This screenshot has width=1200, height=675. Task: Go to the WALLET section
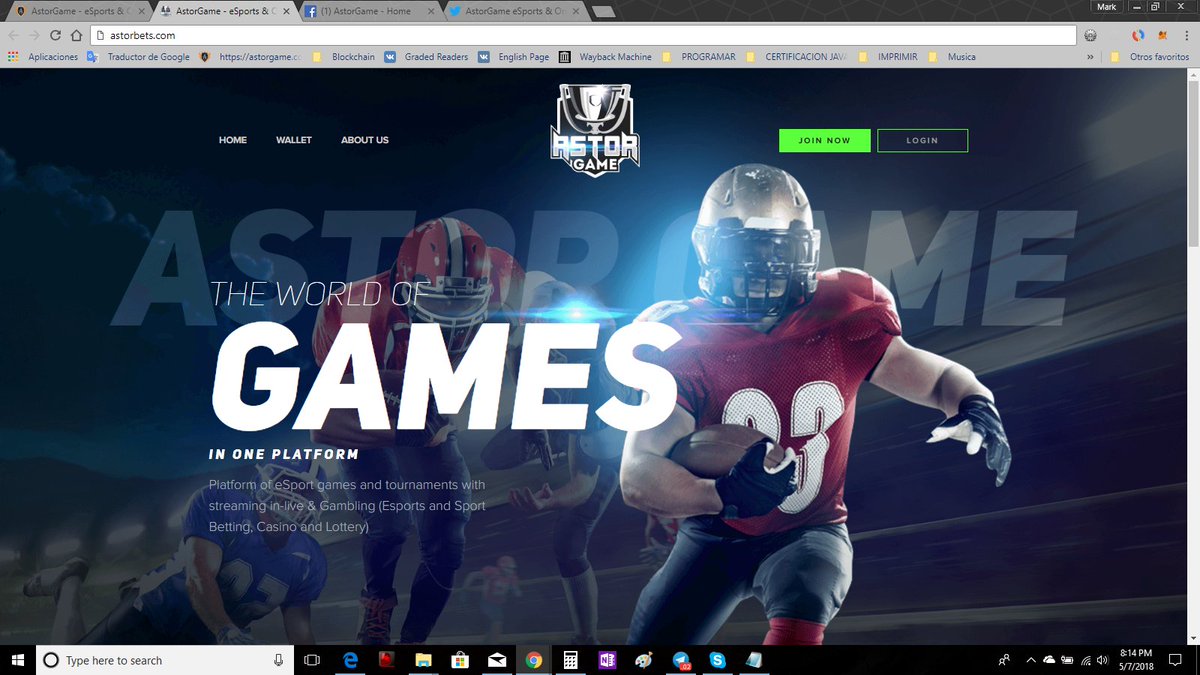click(294, 140)
